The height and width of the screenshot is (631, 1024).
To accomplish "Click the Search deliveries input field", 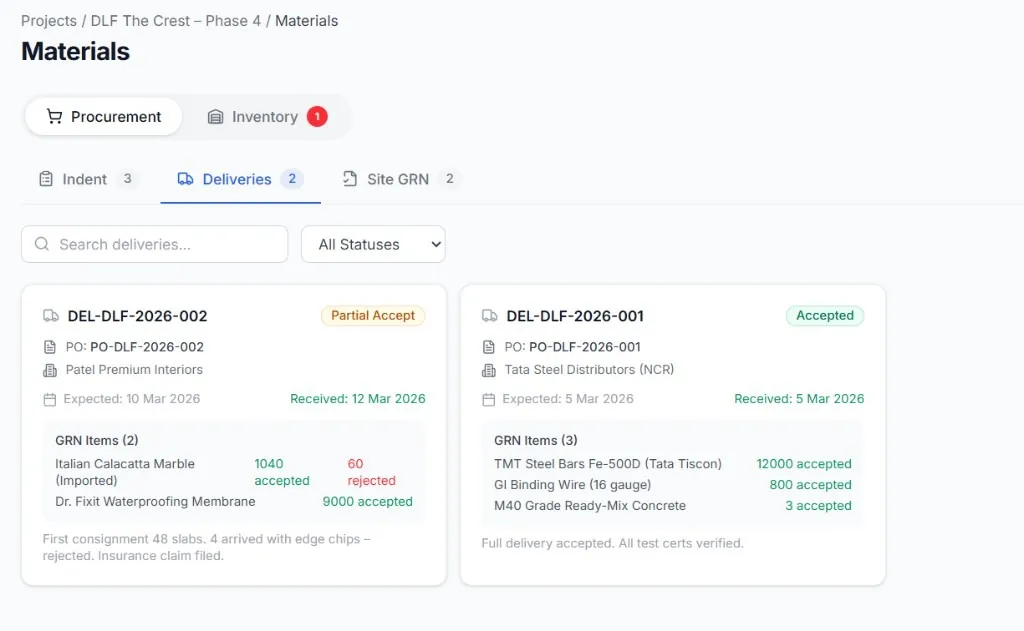I will point(155,244).
